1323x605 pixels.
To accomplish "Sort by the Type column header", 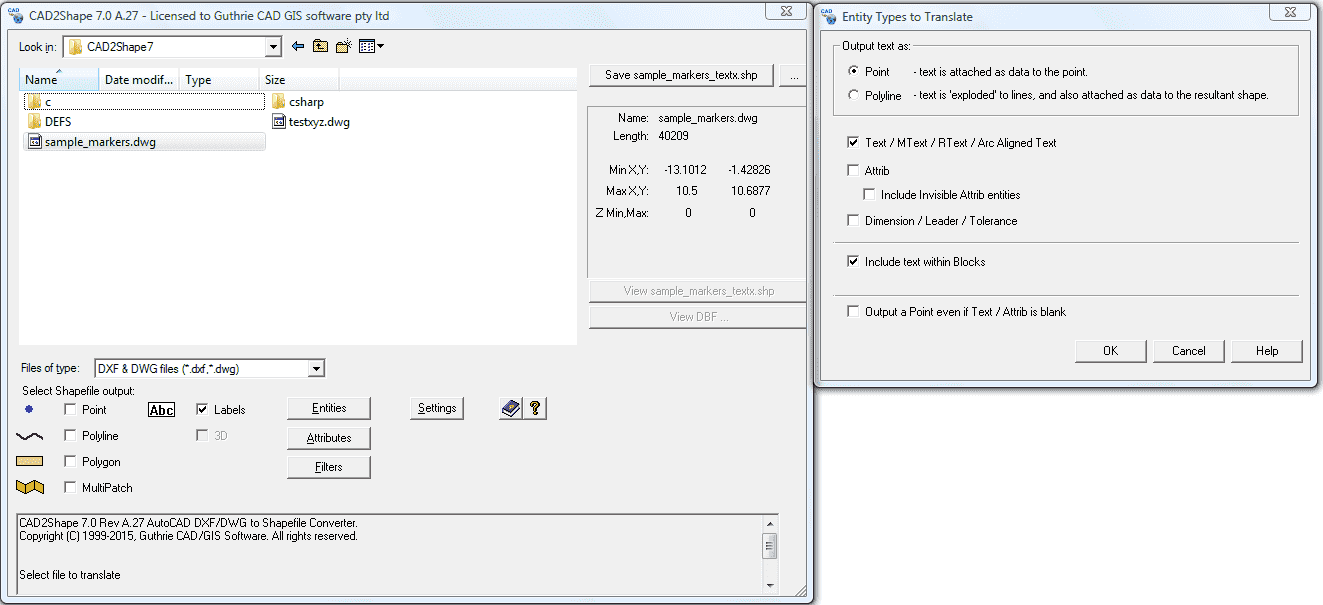I will 220,80.
